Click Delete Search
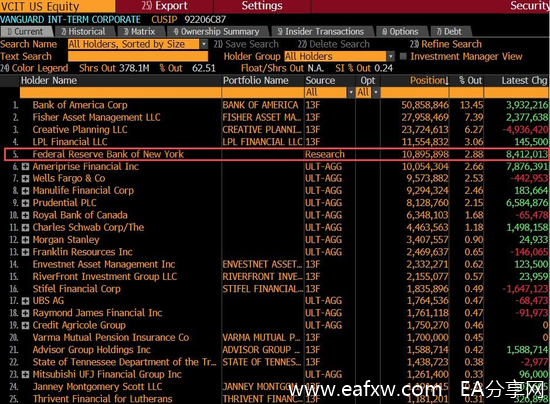 pyautogui.click(x=334, y=44)
